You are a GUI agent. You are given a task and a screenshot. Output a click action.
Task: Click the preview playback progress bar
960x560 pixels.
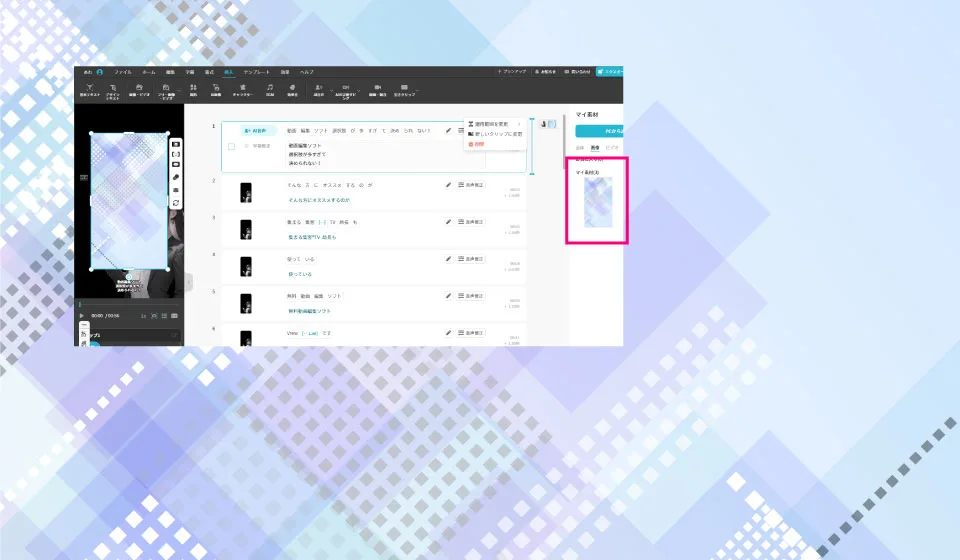point(130,304)
